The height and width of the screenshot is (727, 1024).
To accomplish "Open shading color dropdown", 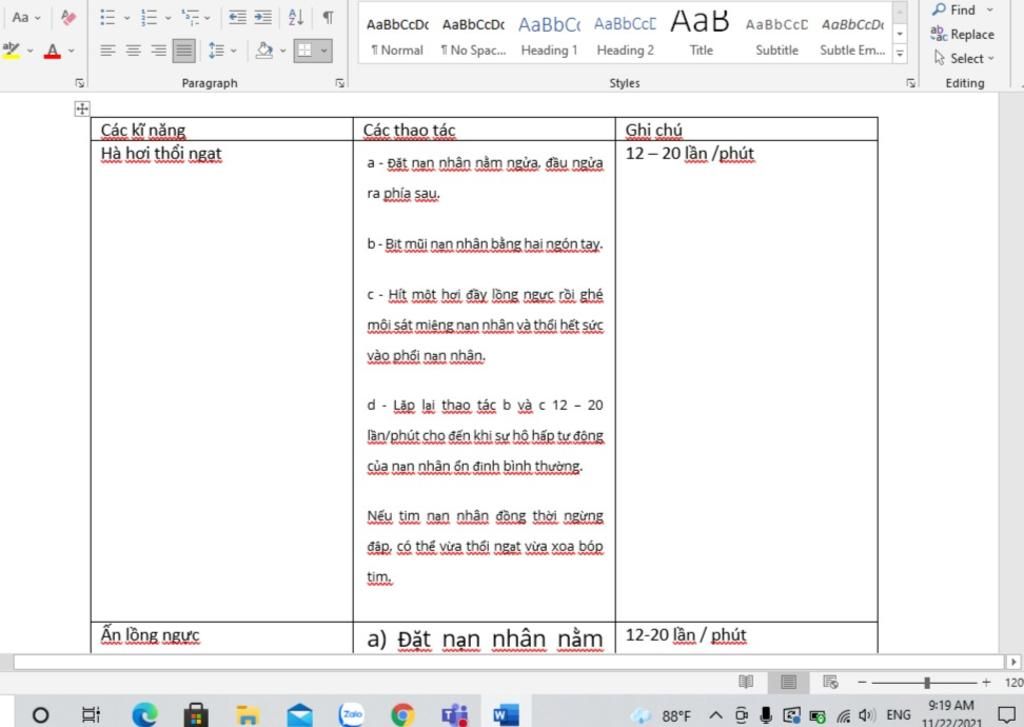I will [283, 50].
